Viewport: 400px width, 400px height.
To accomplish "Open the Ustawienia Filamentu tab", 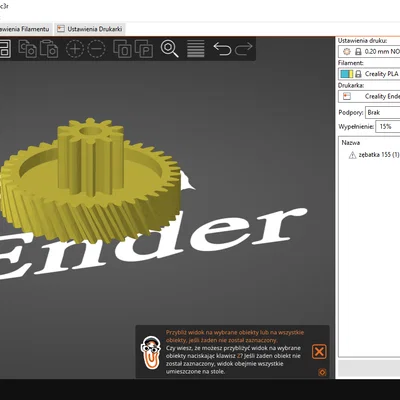I will click(26, 29).
